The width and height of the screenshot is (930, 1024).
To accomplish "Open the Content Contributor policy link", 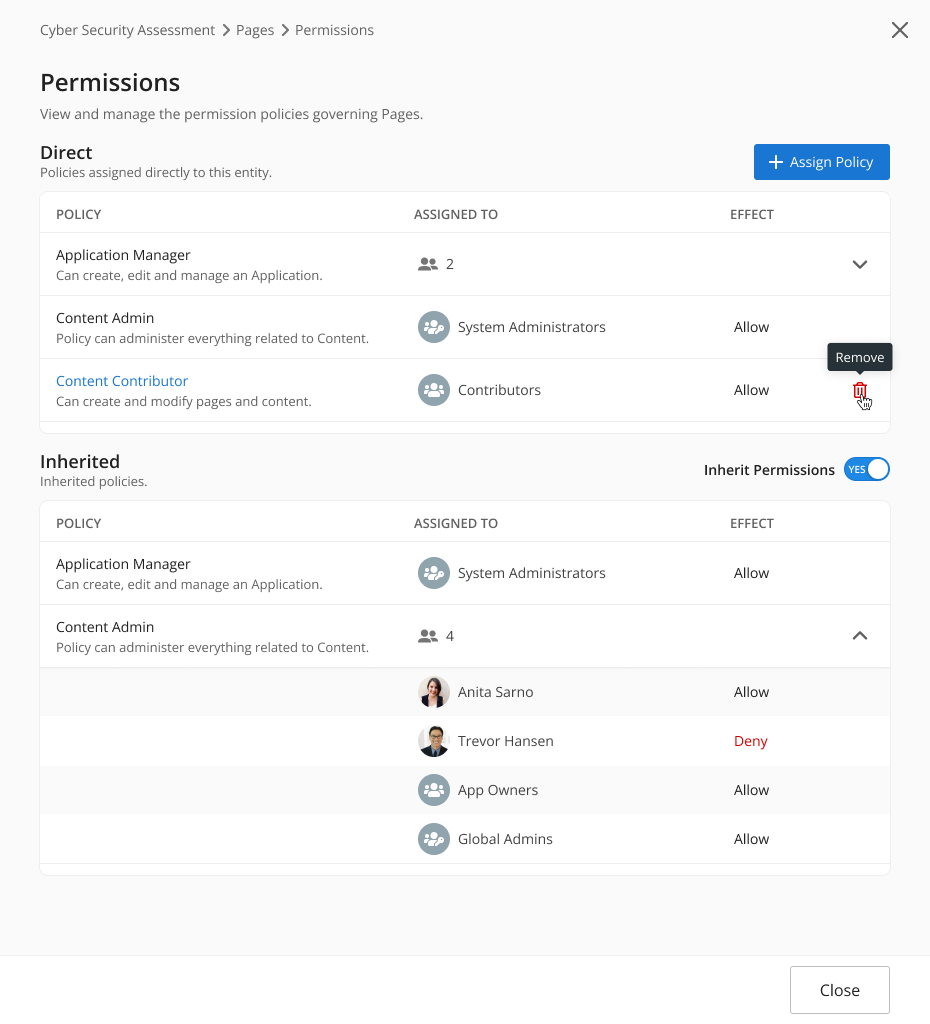I will coord(122,381).
